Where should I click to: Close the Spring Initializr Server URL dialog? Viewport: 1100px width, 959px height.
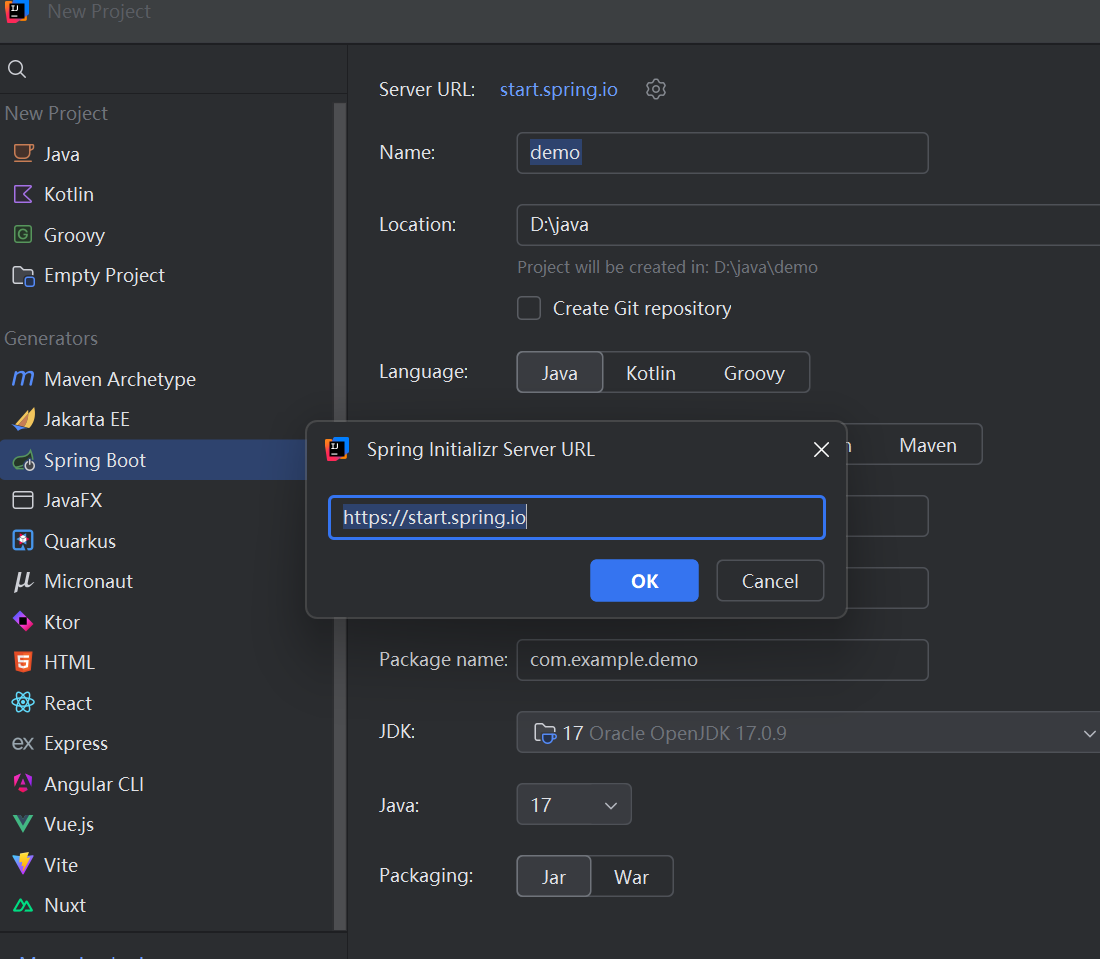coord(821,450)
